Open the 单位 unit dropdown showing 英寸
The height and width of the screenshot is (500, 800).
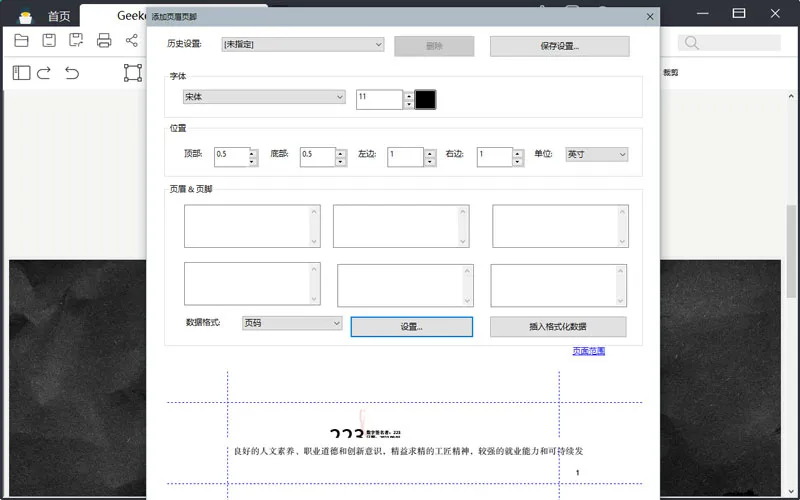coord(596,154)
